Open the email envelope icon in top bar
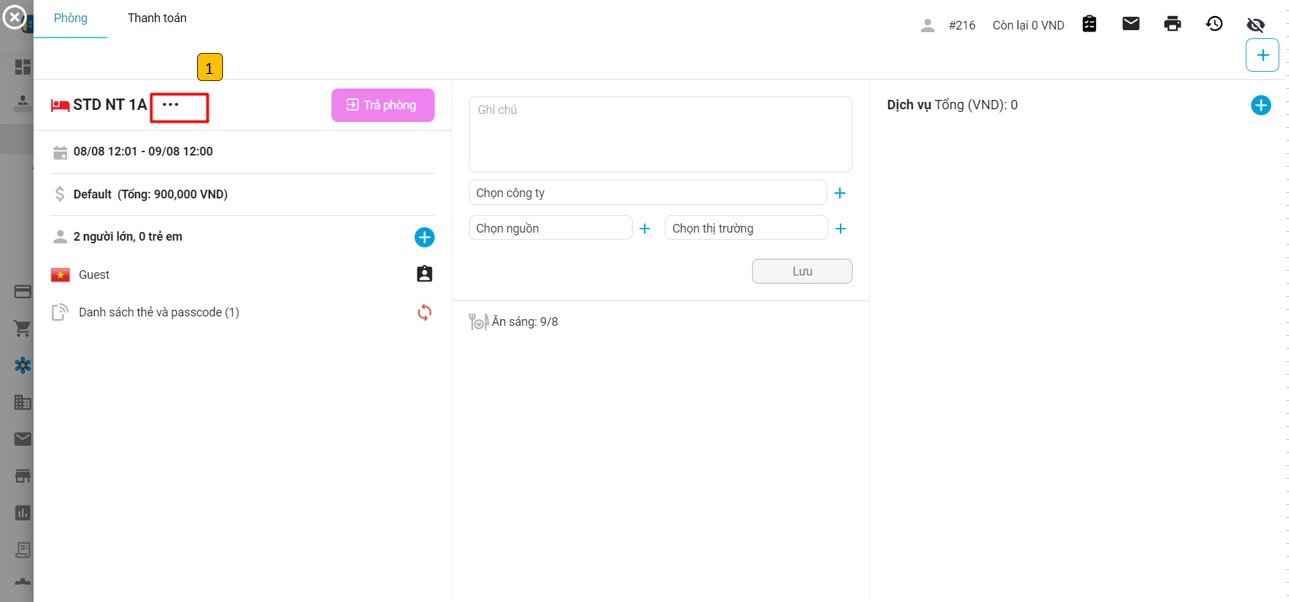1289x602 pixels. pos(1131,24)
